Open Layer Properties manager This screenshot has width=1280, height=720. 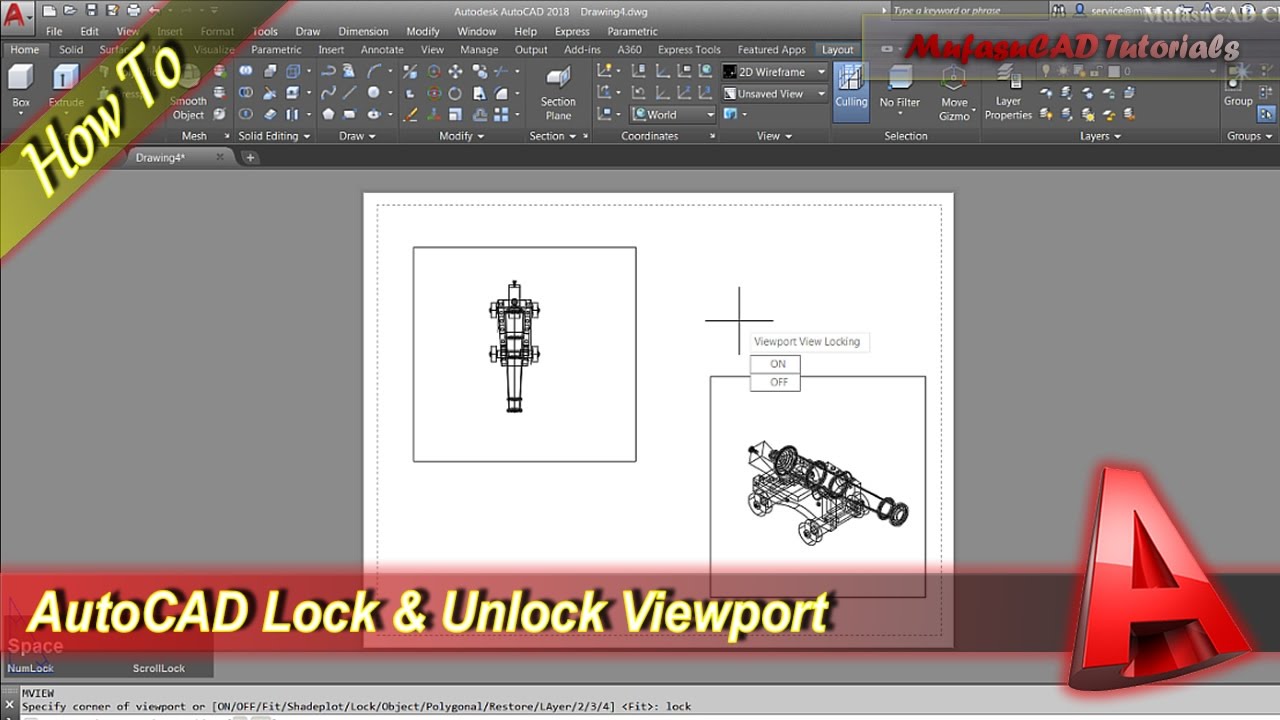tap(1008, 93)
